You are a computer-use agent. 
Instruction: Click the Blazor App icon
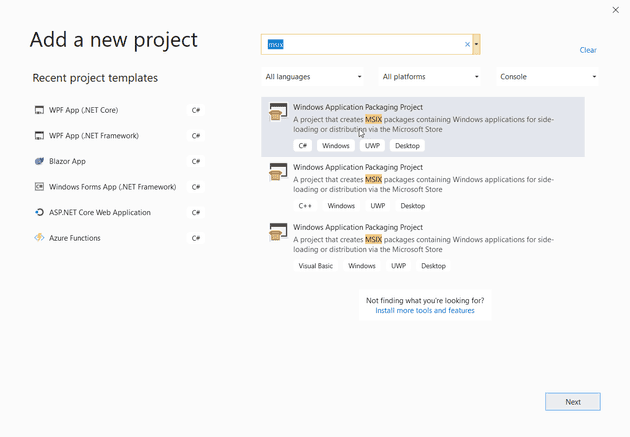[39, 161]
